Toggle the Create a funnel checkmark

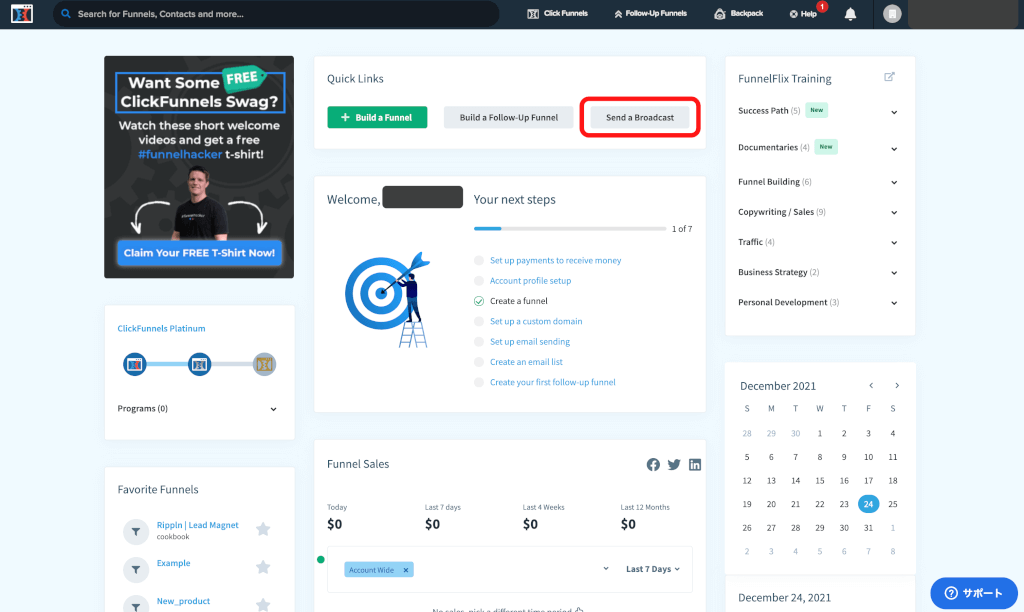(479, 301)
